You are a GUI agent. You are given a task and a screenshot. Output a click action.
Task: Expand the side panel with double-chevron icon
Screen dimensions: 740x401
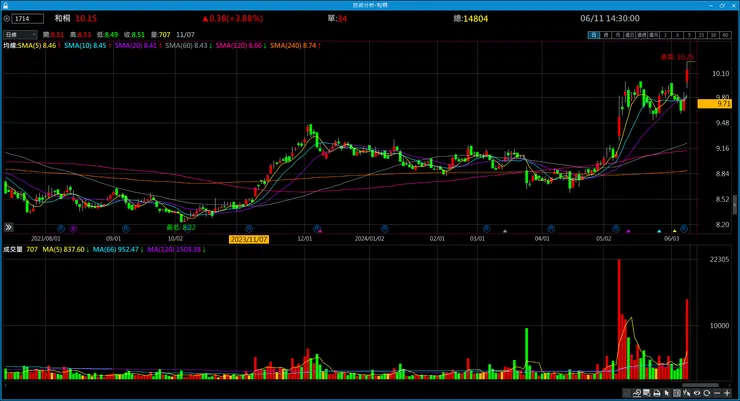pos(8,227)
